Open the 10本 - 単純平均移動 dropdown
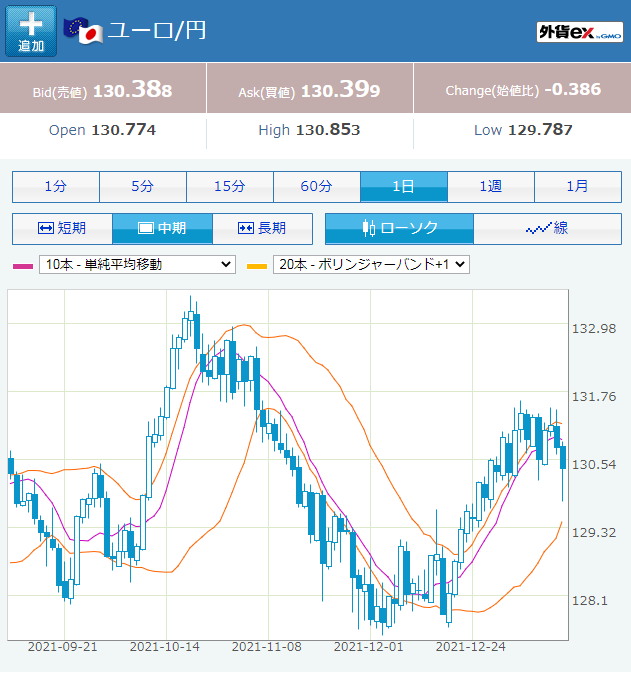 [138, 264]
